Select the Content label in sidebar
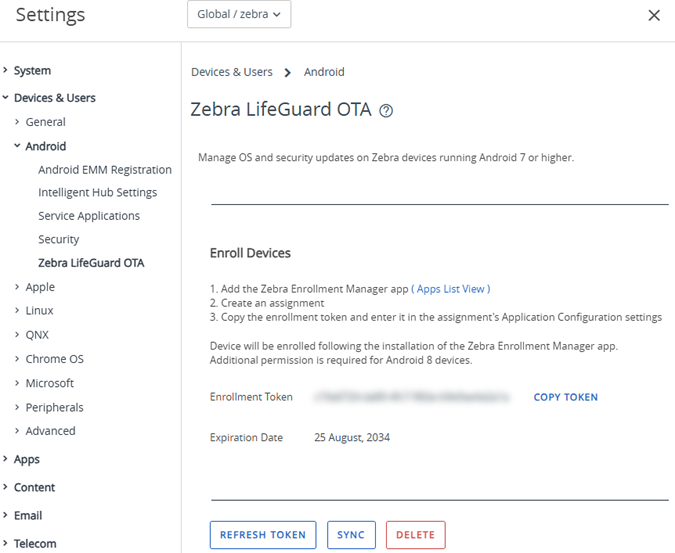 [34, 488]
